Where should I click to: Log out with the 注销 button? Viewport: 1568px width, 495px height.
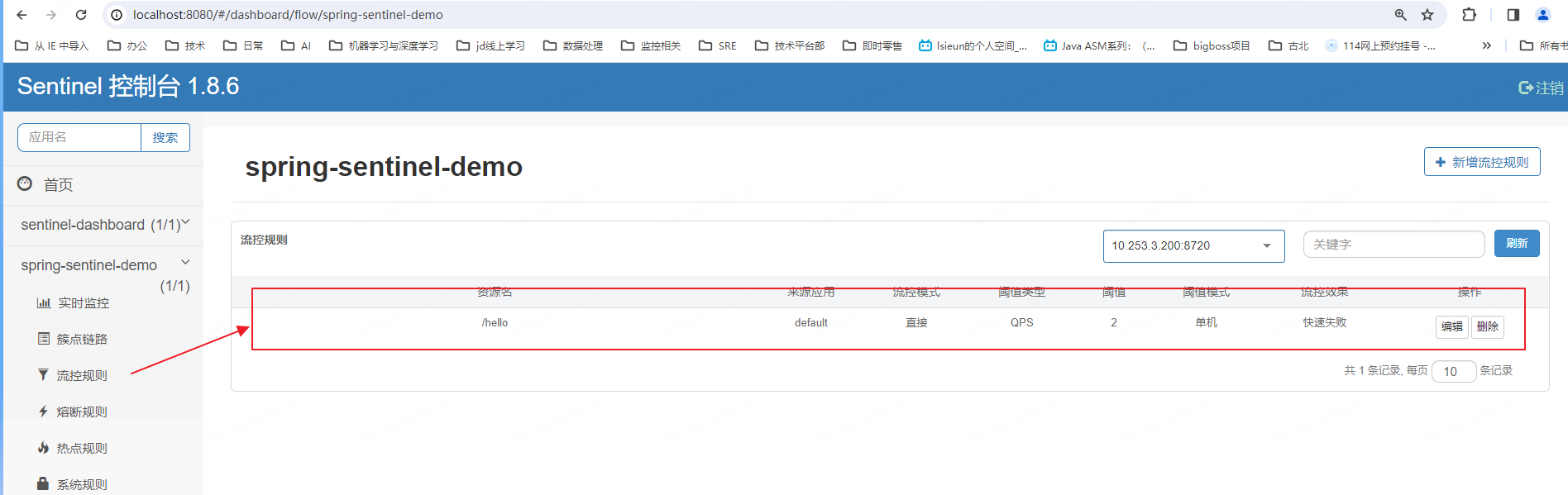coord(1542,88)
